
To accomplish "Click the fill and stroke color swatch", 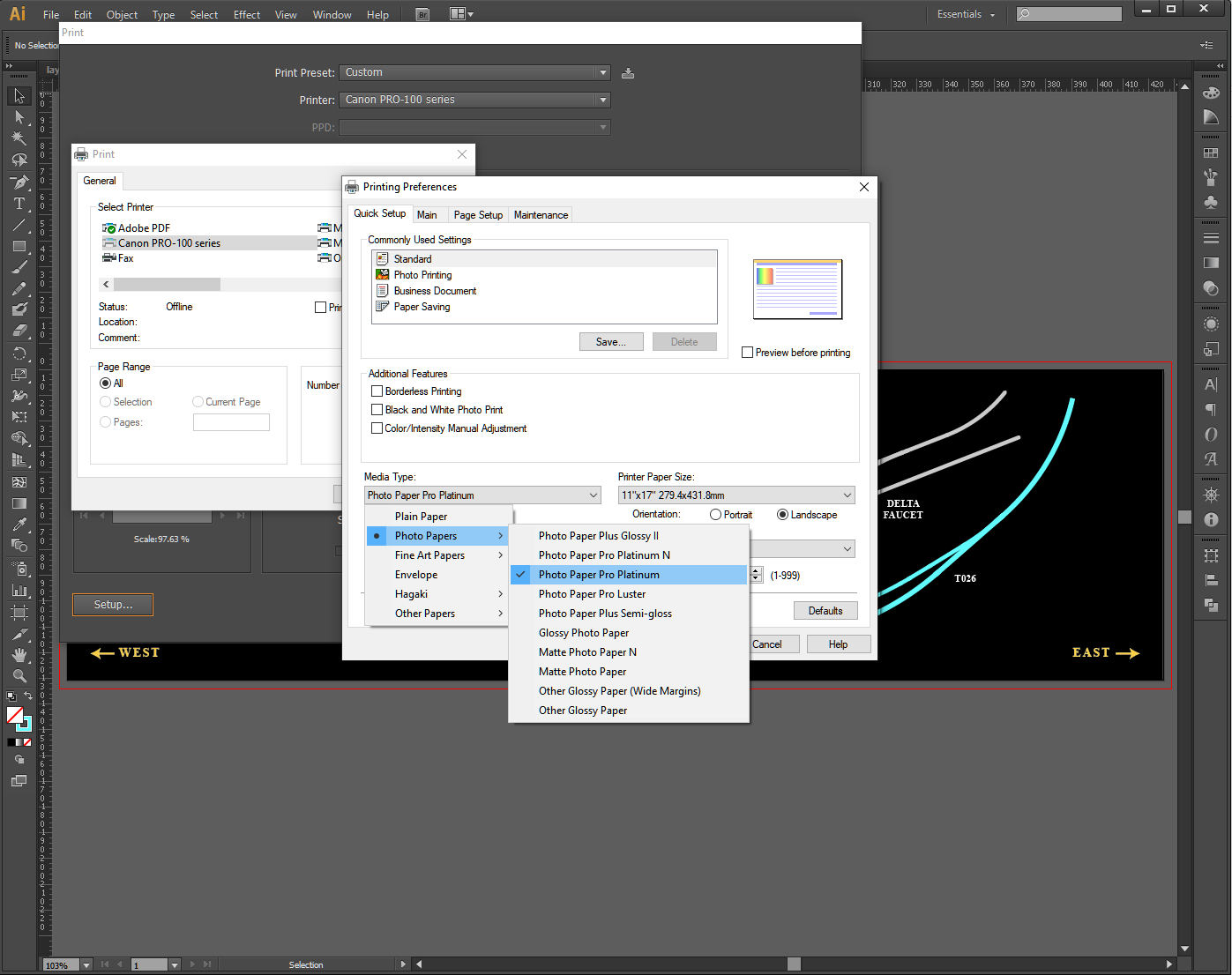I will coord(18,718).
